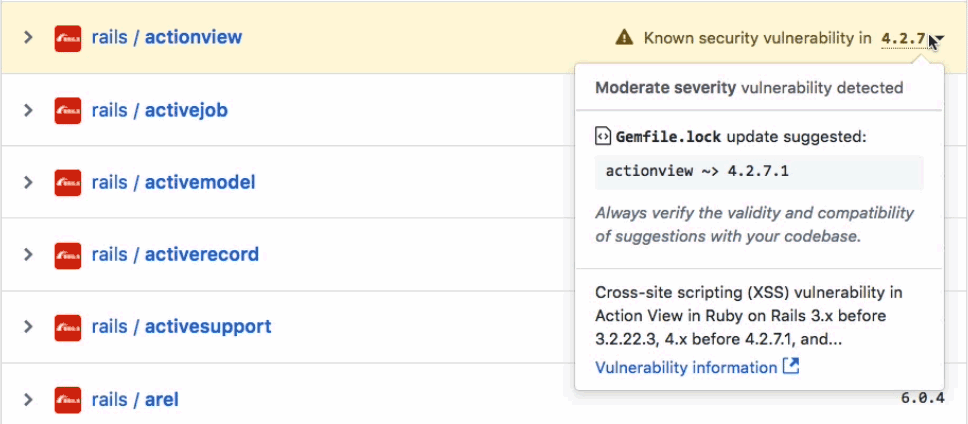Click the Rails logo beside activemodel
968x424 pixels.
(x=68, y=183)
